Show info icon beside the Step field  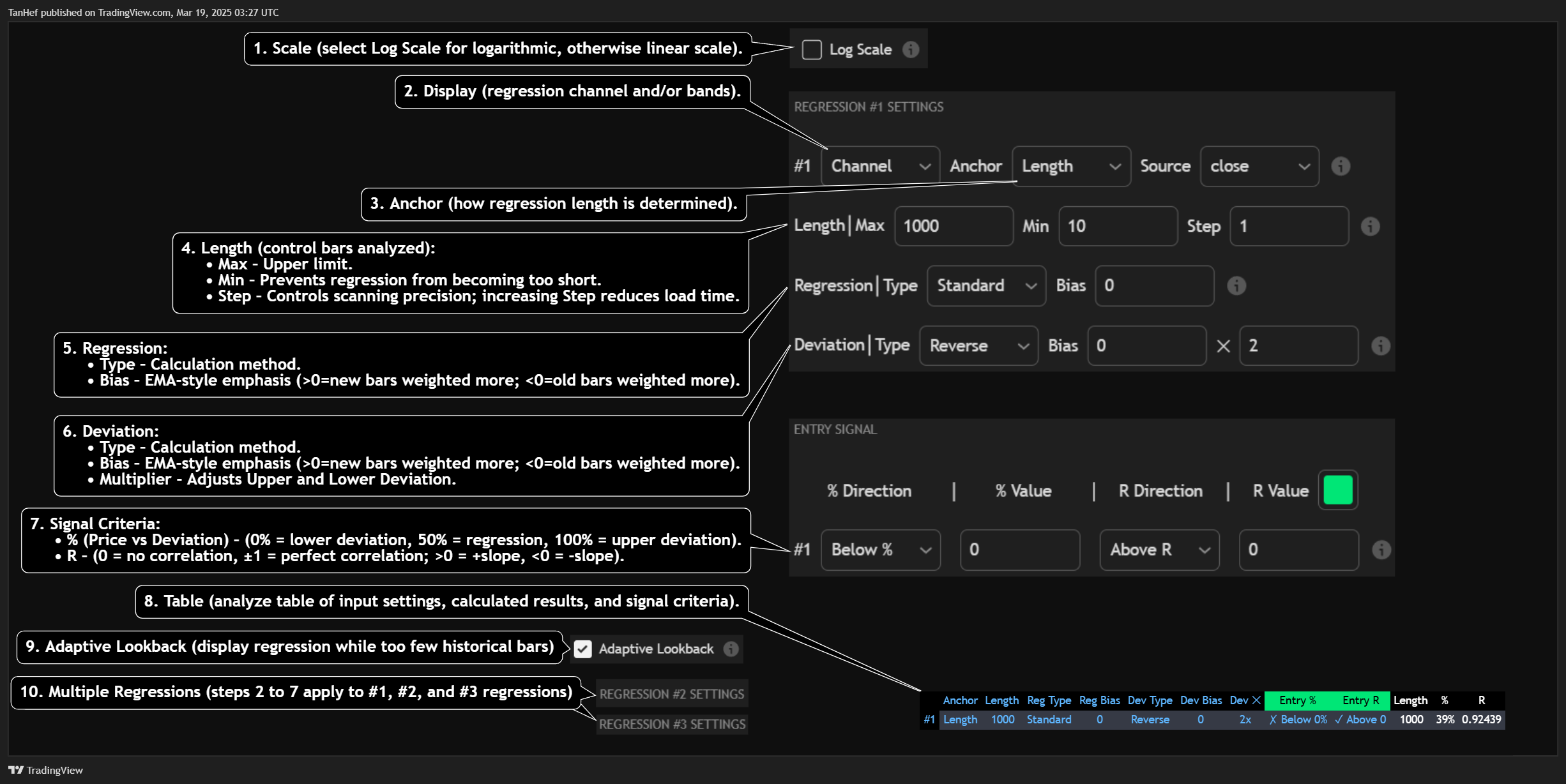[x=1370, y=226]
